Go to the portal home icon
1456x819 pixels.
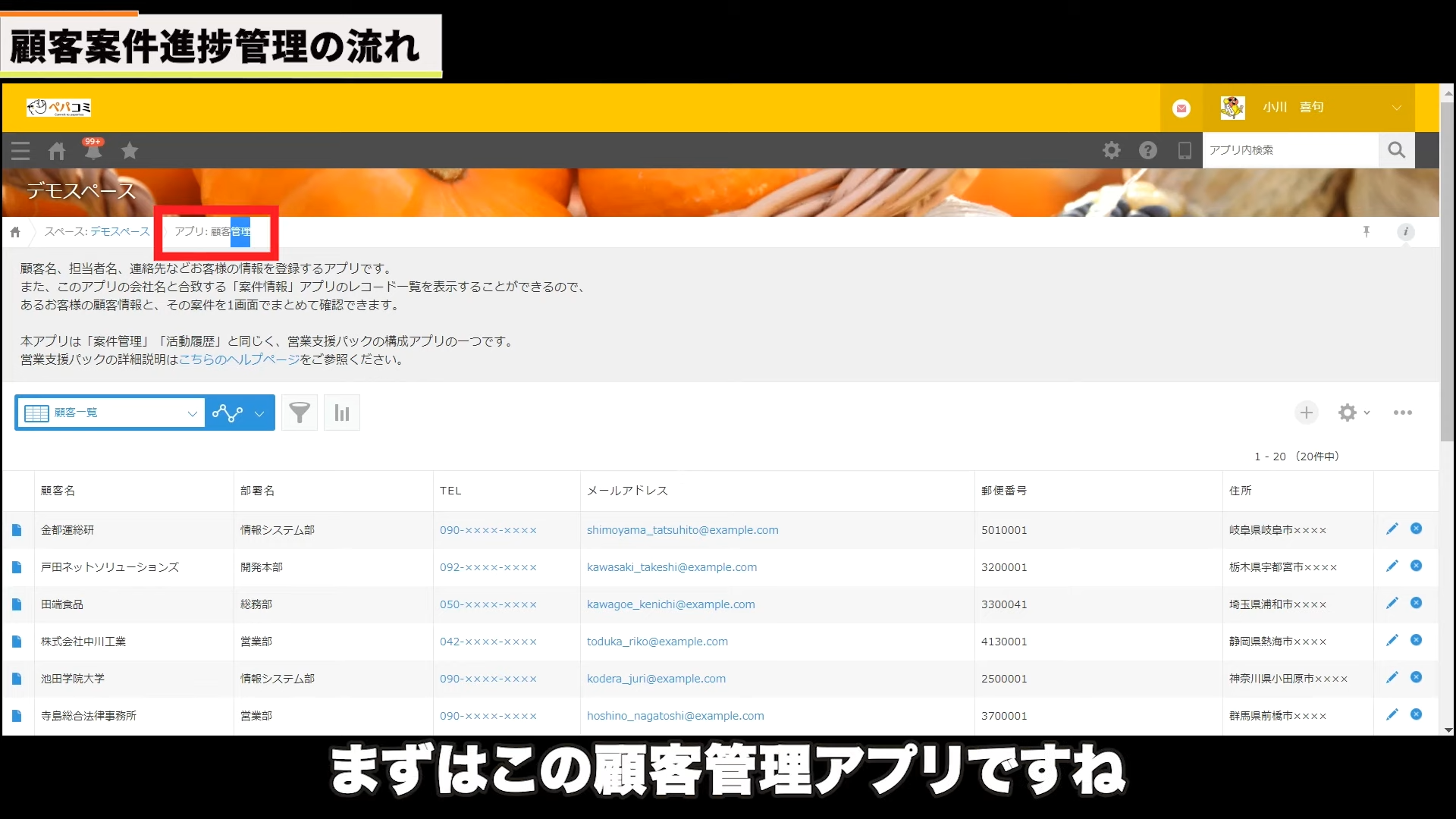(x=57, y=150)
